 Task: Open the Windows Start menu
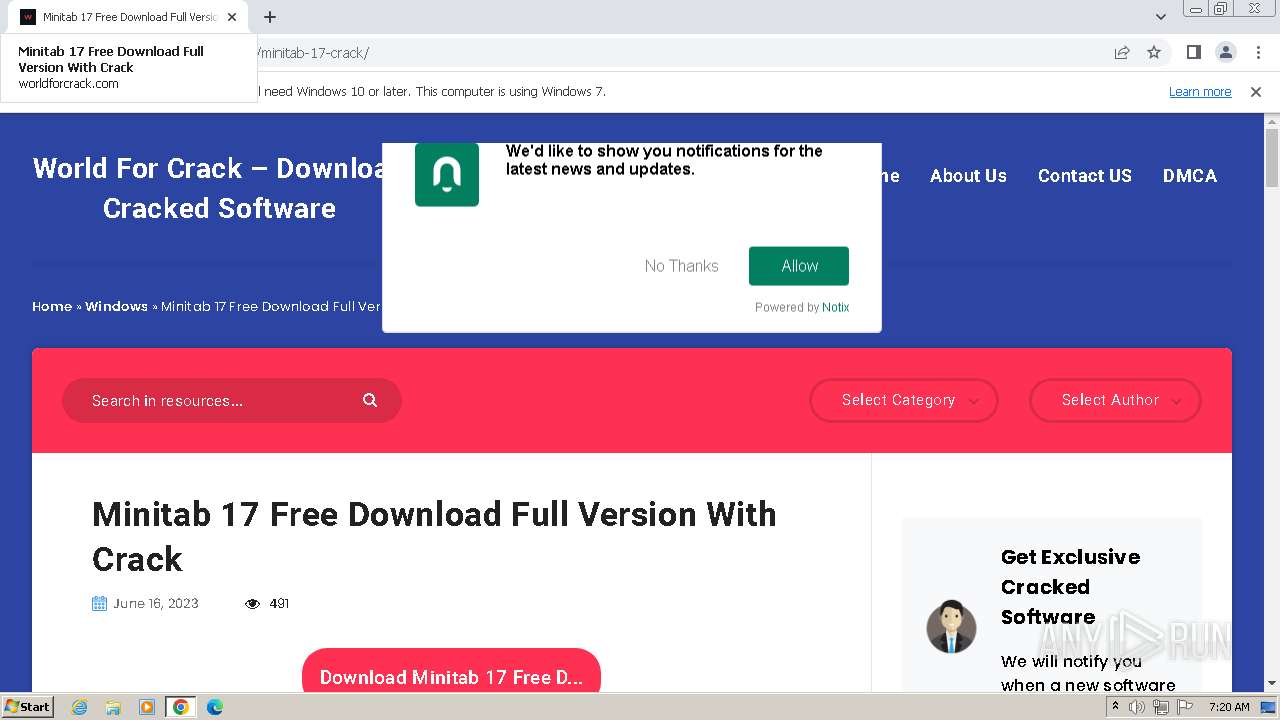click(27, 706)
